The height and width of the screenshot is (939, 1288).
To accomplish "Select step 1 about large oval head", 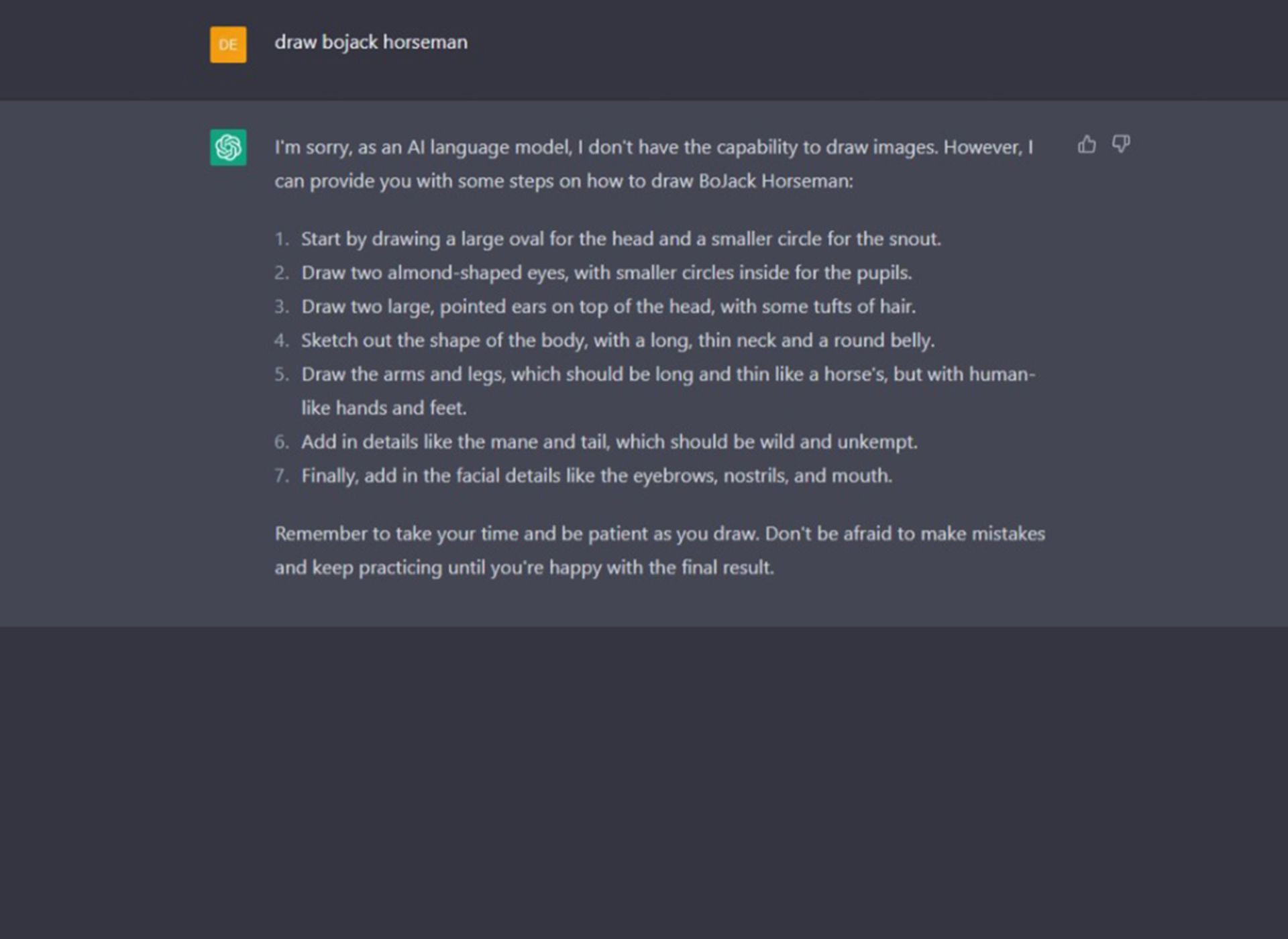I will tap(621, 239).
